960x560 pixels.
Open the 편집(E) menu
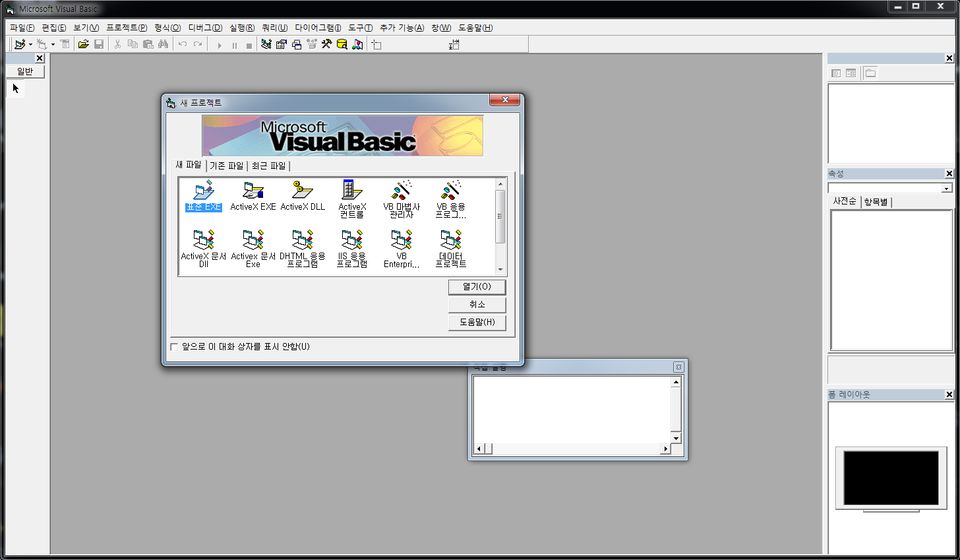pos(54,28)
